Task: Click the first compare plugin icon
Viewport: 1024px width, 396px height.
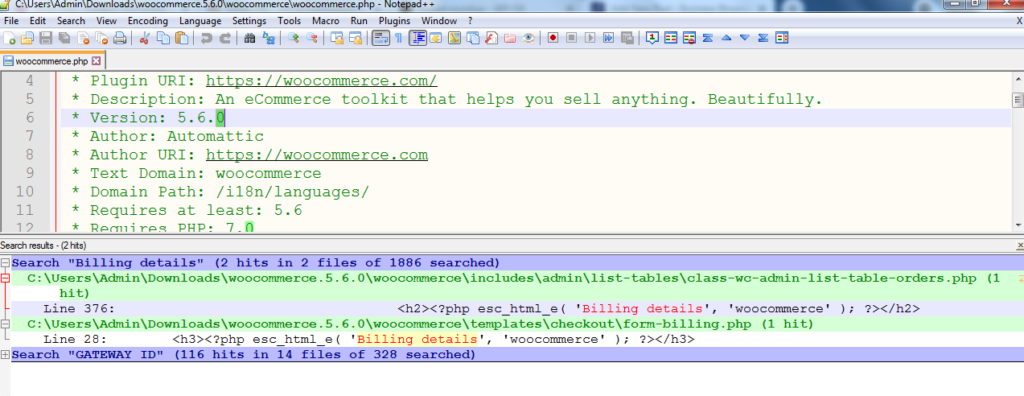Action: pyautogui.click(x=652, y=38)
